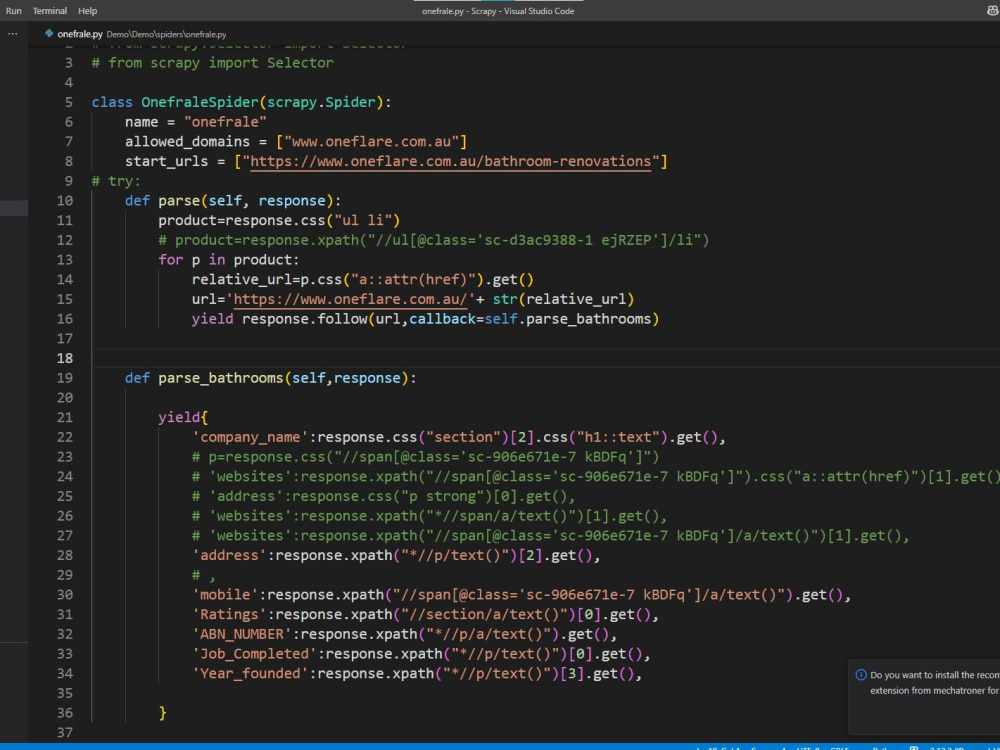Click the Demo\Demo\spiders\onefrale.py path label
This screenshot has height=750, width=1000.
coord(166,34)
